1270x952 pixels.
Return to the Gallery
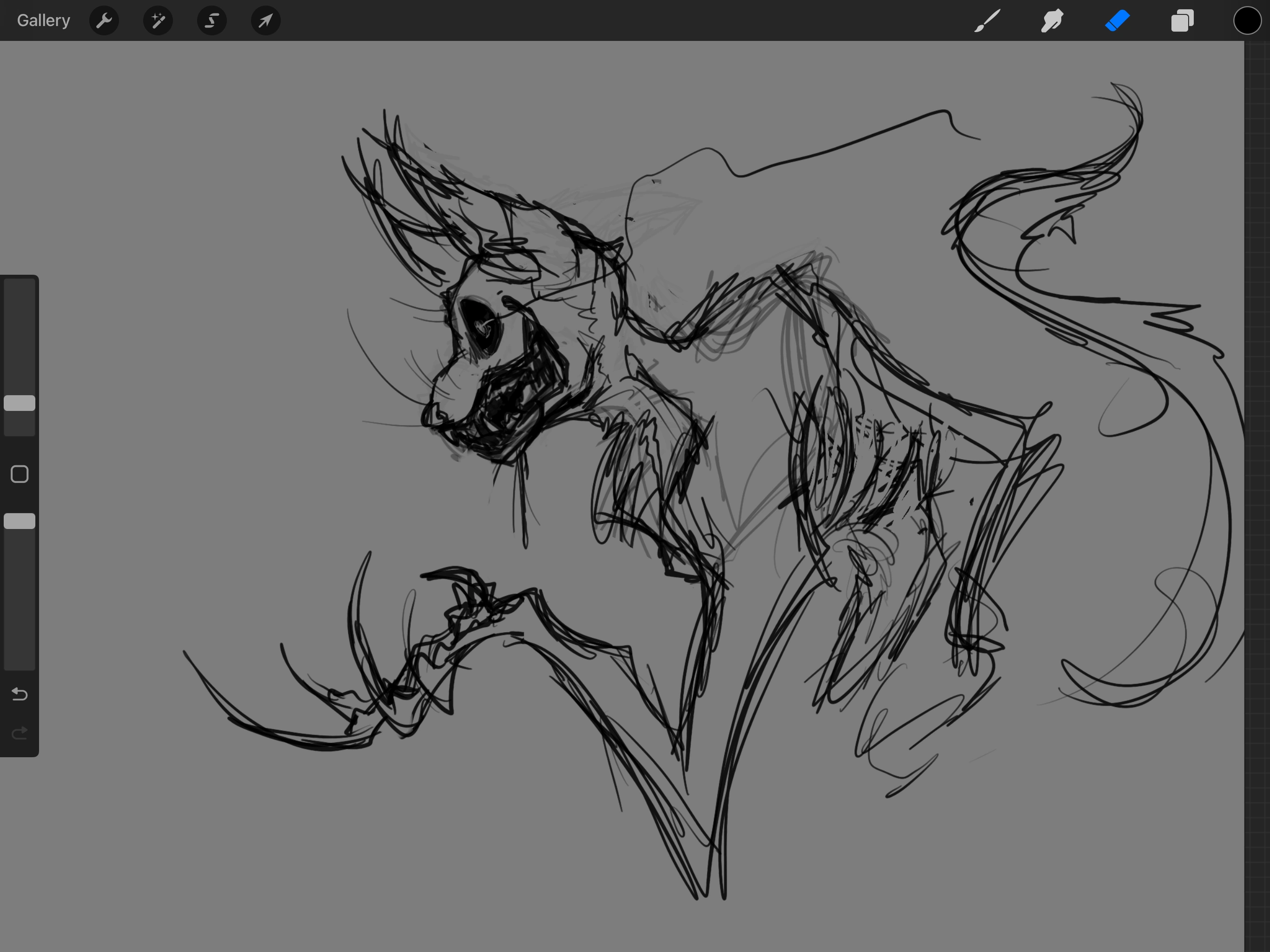pyautogui.click(x=43, y=20)
